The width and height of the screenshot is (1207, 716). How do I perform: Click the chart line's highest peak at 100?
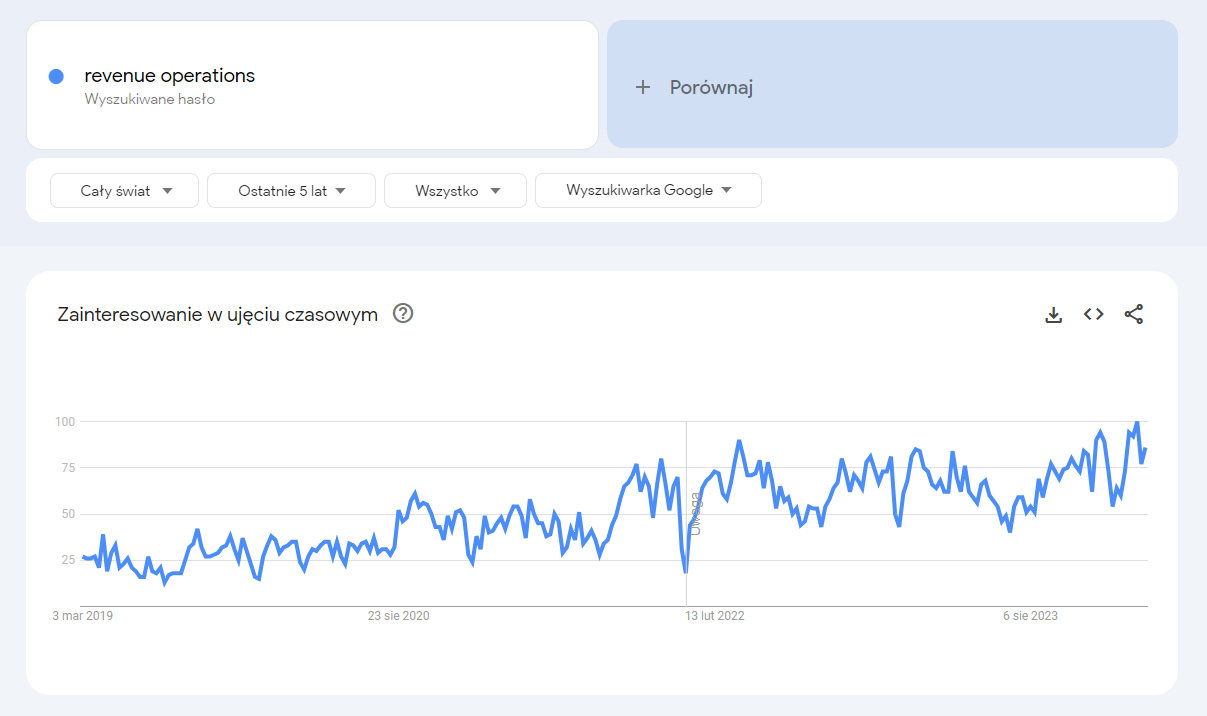(x=1136, y=423)
